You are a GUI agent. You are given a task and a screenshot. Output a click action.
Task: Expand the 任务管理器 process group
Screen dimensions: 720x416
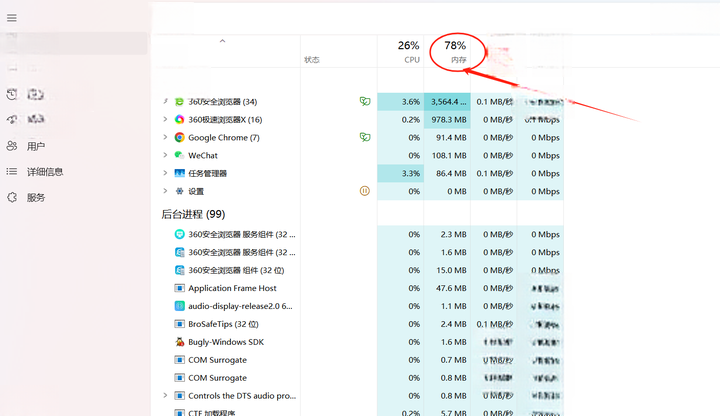click(x=165, y=173)
